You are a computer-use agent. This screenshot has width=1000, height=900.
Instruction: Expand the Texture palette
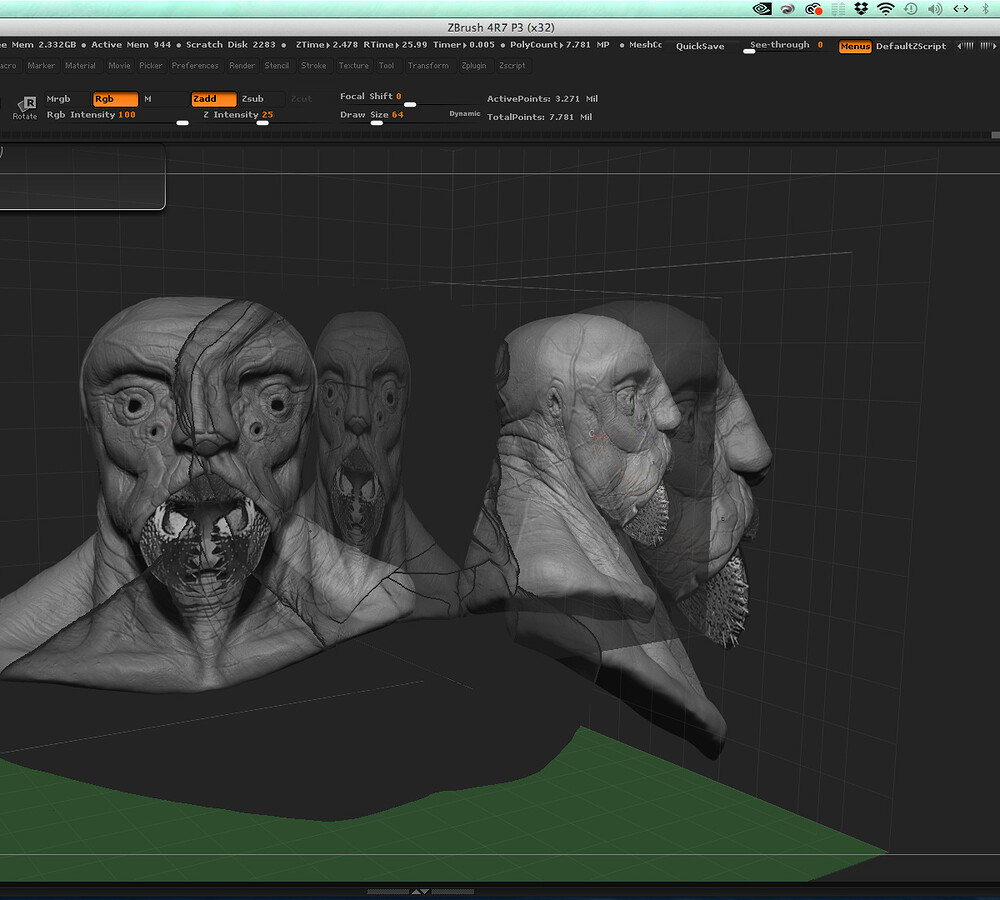coord(354,66)
